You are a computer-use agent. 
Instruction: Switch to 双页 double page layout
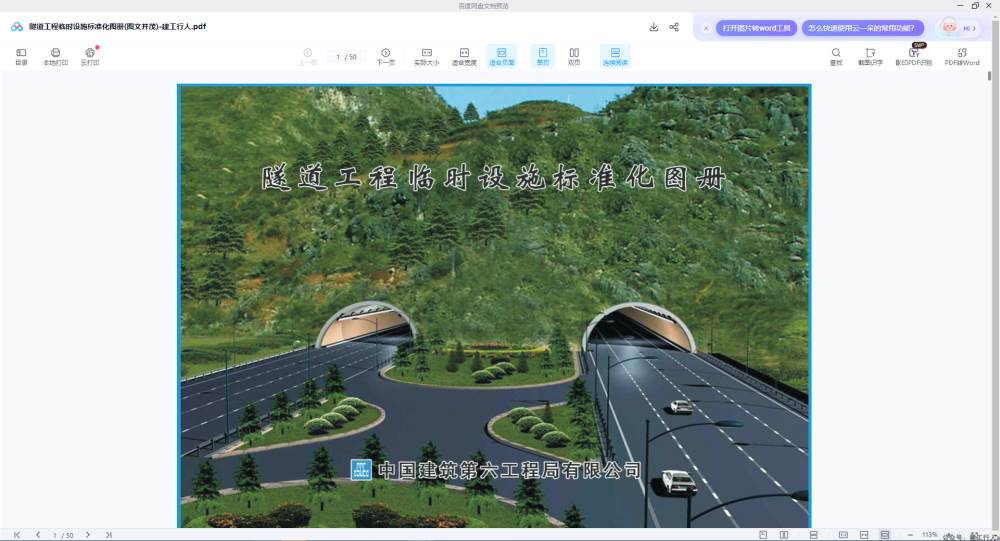point(574,57)
